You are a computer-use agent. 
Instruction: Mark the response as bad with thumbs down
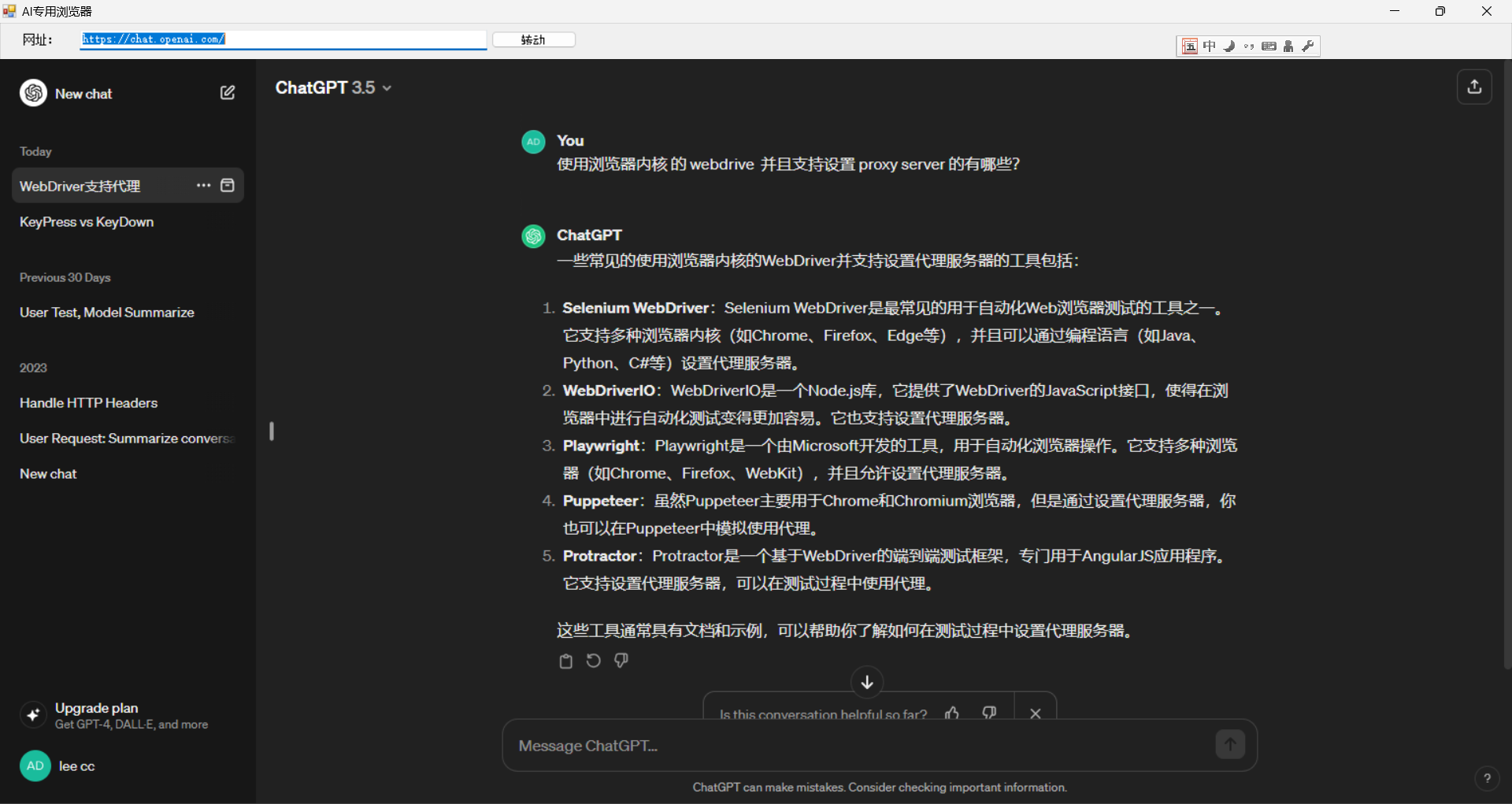(x=621, y=661)
